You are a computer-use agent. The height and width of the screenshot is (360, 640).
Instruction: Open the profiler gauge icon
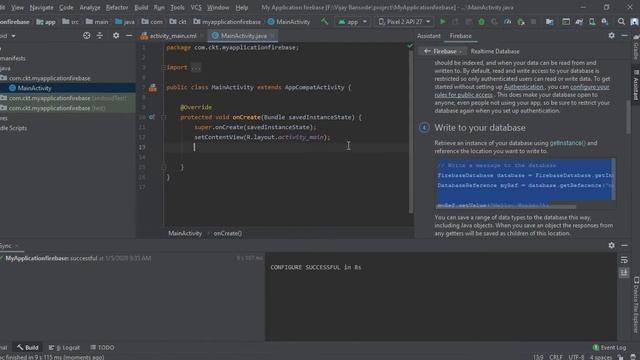click(x=507, y=22)
